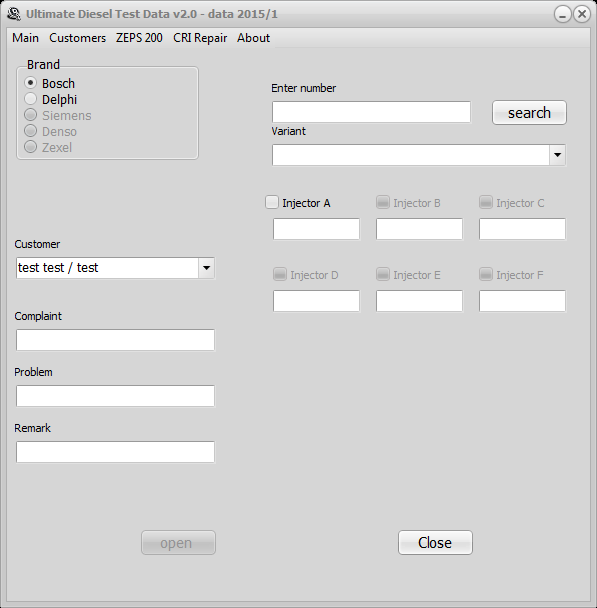Focus the Remark text field
The image size is (597, 608).
(115, 452)
